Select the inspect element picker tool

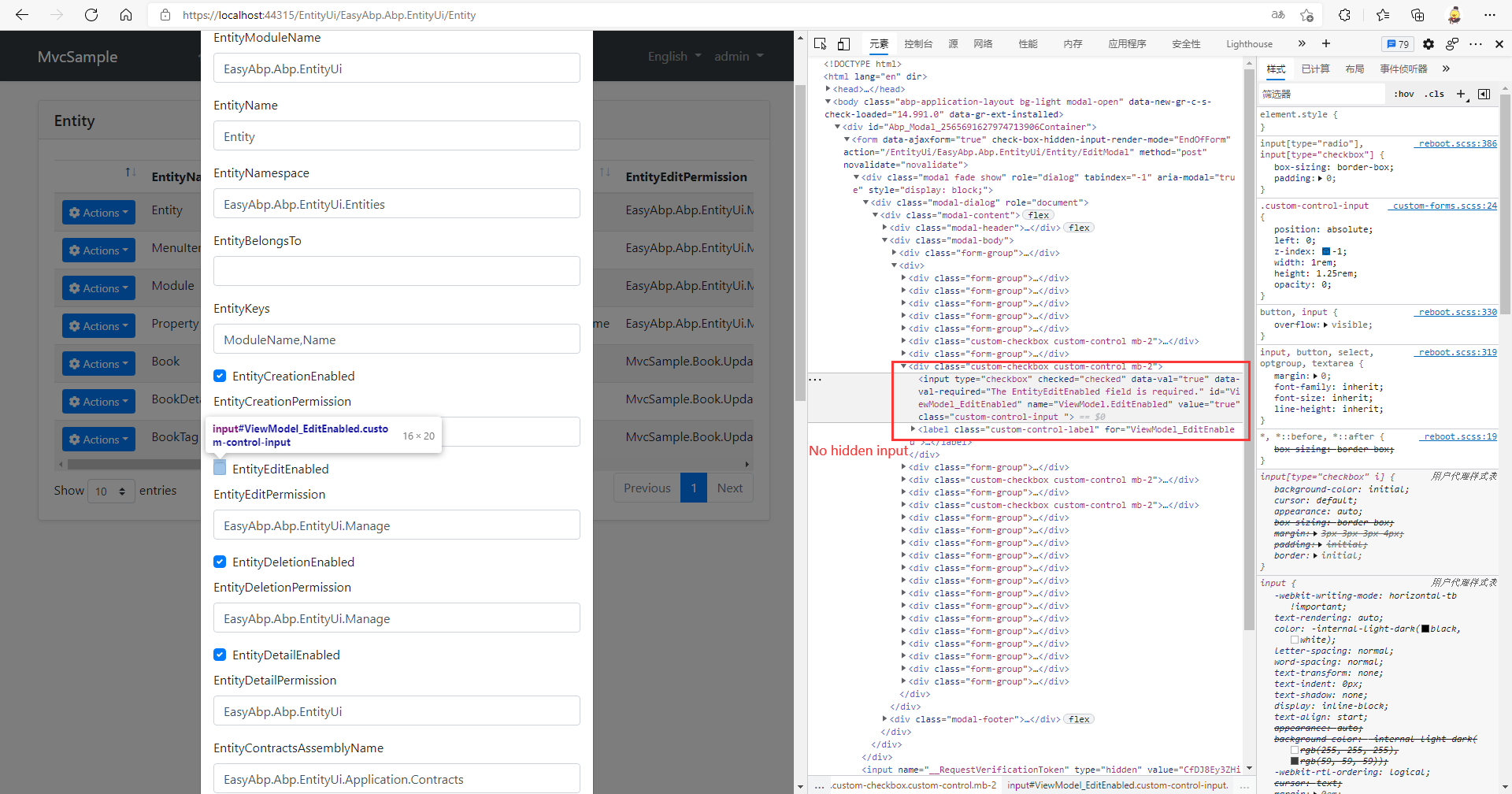coord(820,44)
